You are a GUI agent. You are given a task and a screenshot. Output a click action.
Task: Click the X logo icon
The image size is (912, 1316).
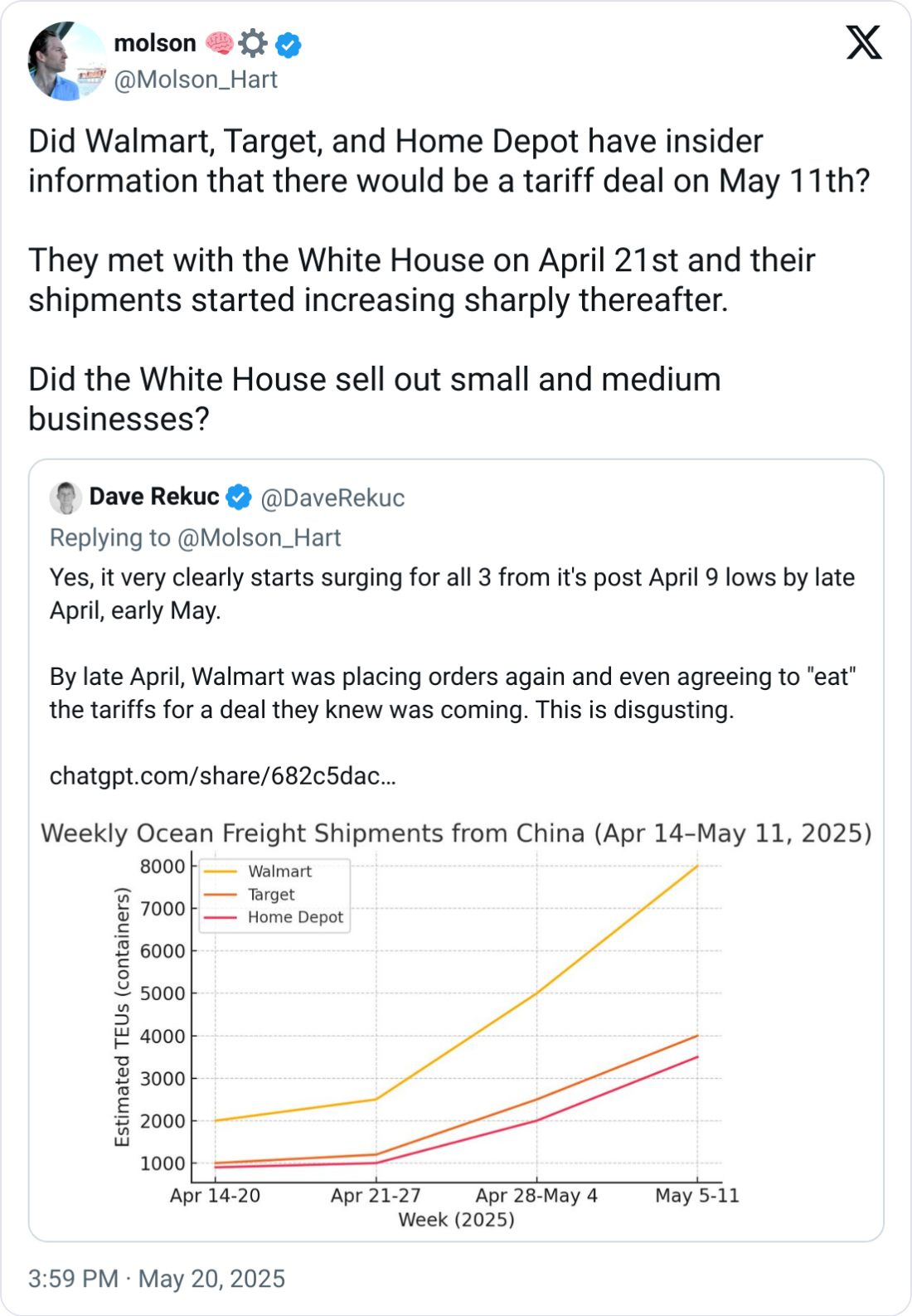864,42
